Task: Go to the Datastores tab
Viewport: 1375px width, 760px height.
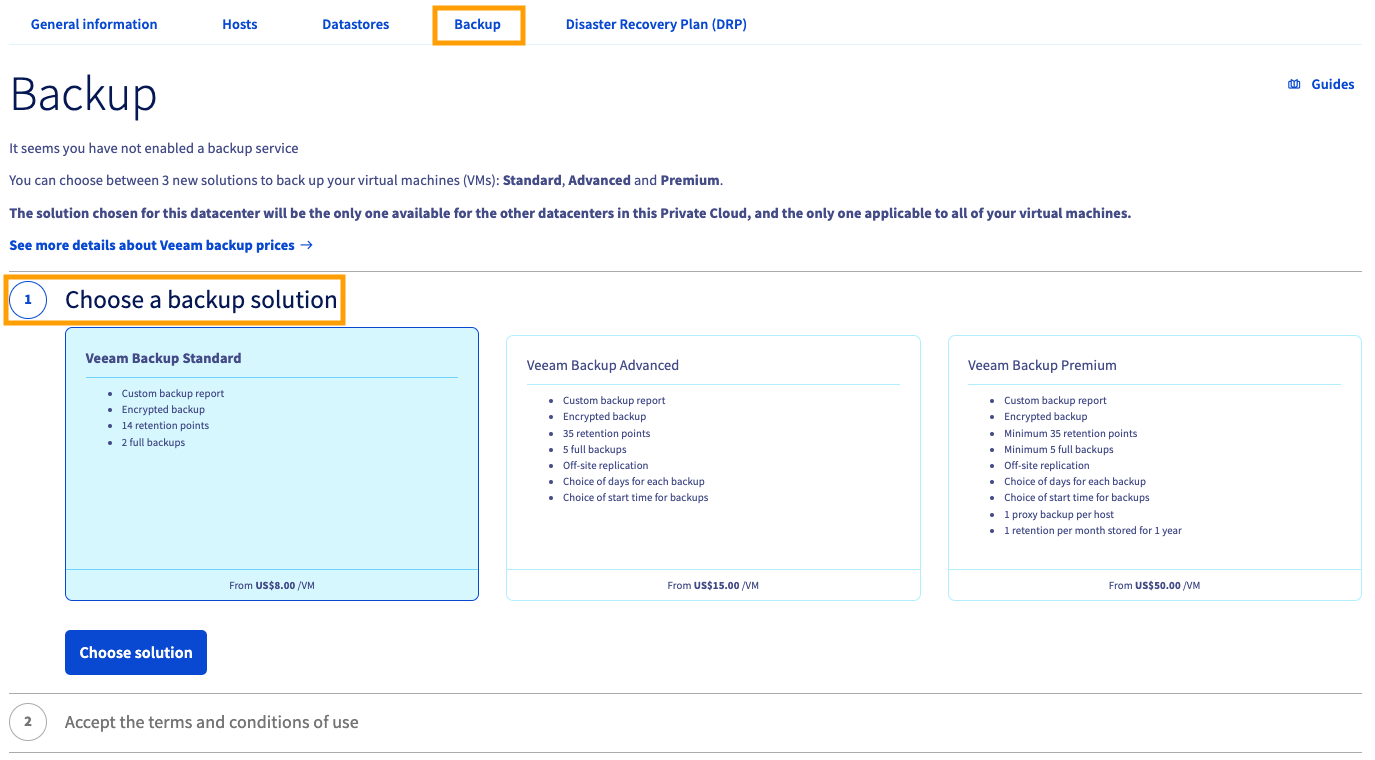Action: (x=356, y=24)
